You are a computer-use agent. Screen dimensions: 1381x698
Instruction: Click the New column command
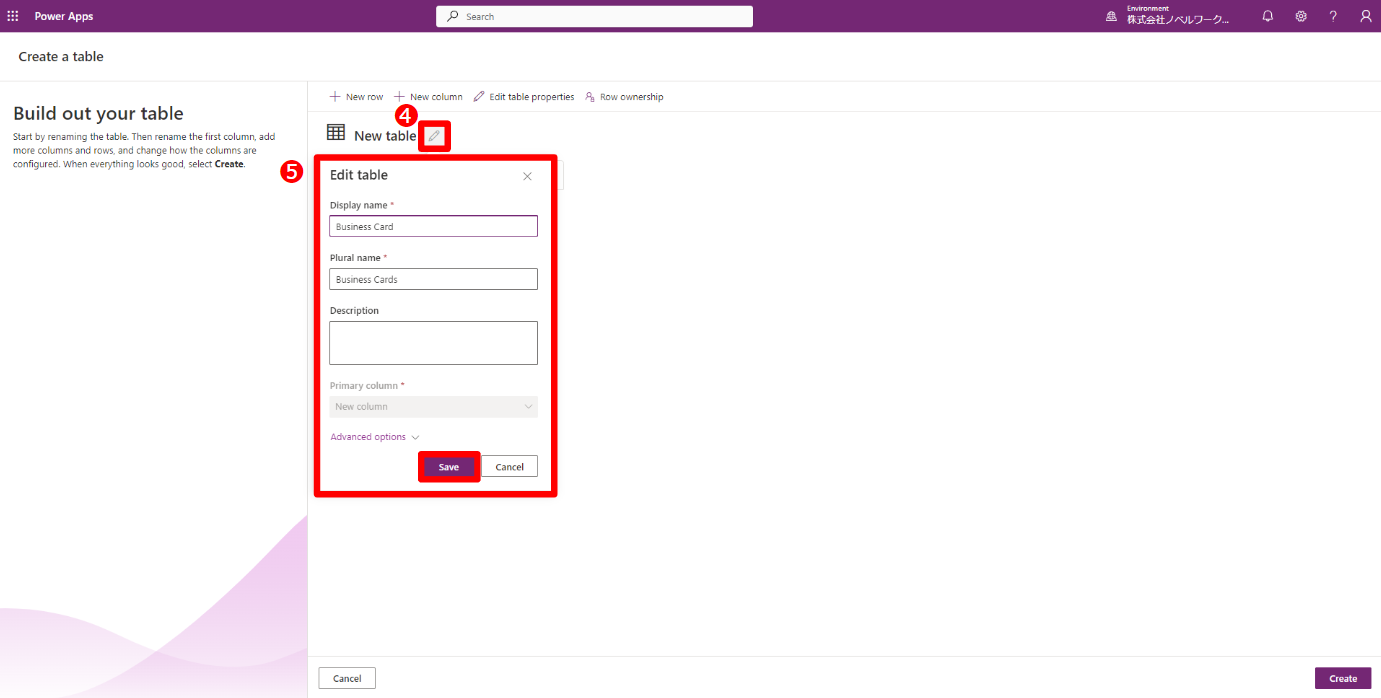[428, 97]
